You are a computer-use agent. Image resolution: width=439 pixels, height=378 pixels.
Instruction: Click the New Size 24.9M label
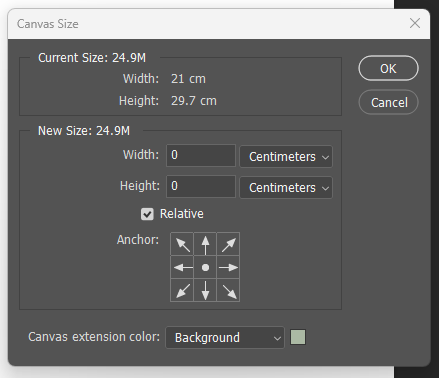click(x=84, y=131)
